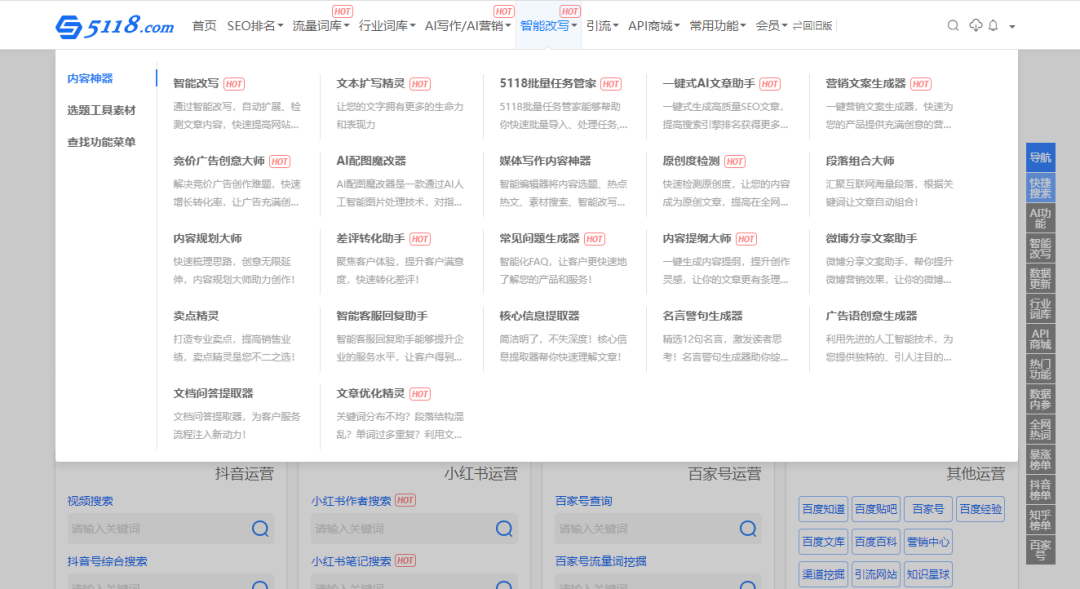Open the 智能客服回复助手 tool

point(382,316)
